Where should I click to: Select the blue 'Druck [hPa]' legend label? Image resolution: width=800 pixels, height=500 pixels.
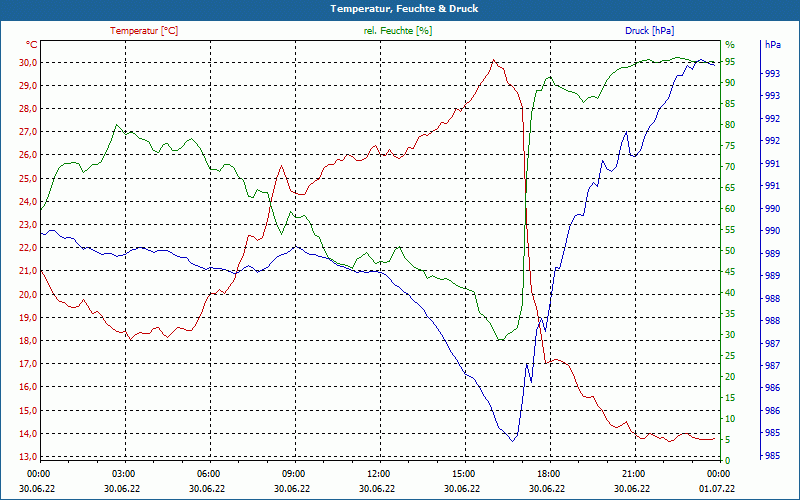pos(649,31)
